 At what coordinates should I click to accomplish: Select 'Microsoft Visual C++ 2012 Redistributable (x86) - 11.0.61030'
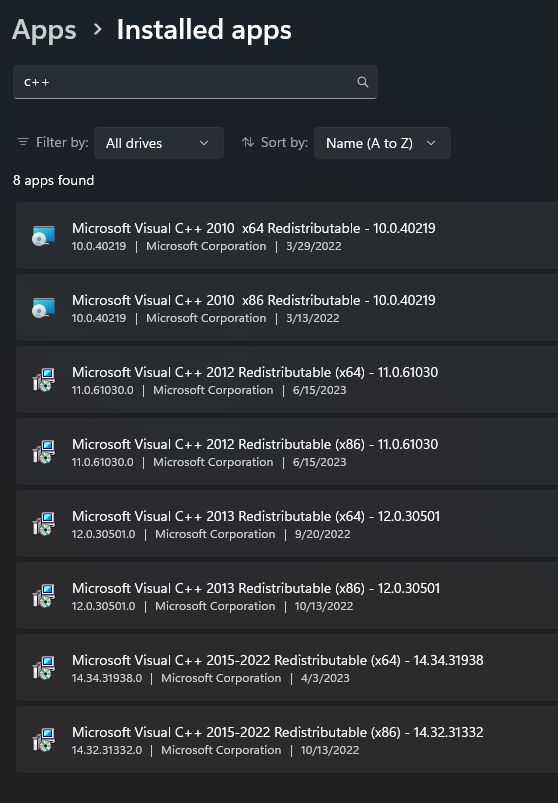[287, 452]
